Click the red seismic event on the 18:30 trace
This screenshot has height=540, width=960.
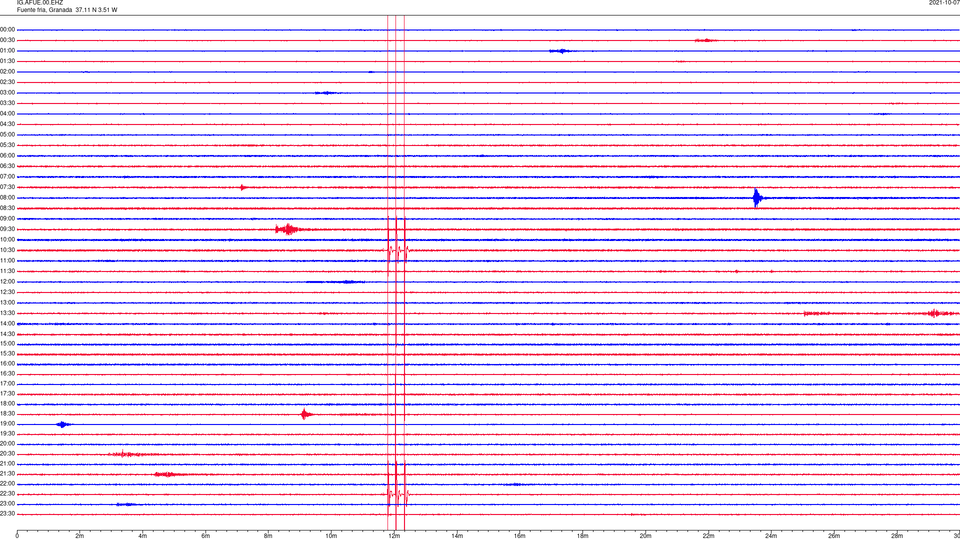pos(306,414)
